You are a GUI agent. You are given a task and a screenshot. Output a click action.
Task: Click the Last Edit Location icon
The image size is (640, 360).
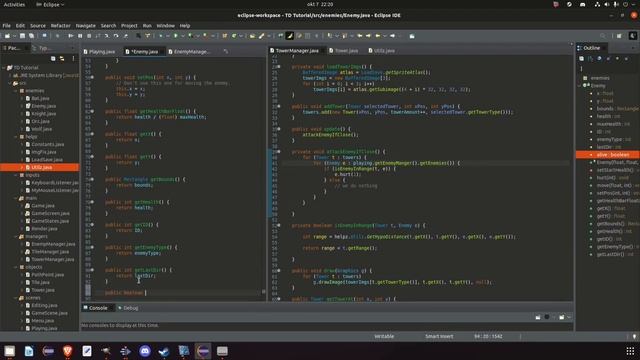coord(360,36)
